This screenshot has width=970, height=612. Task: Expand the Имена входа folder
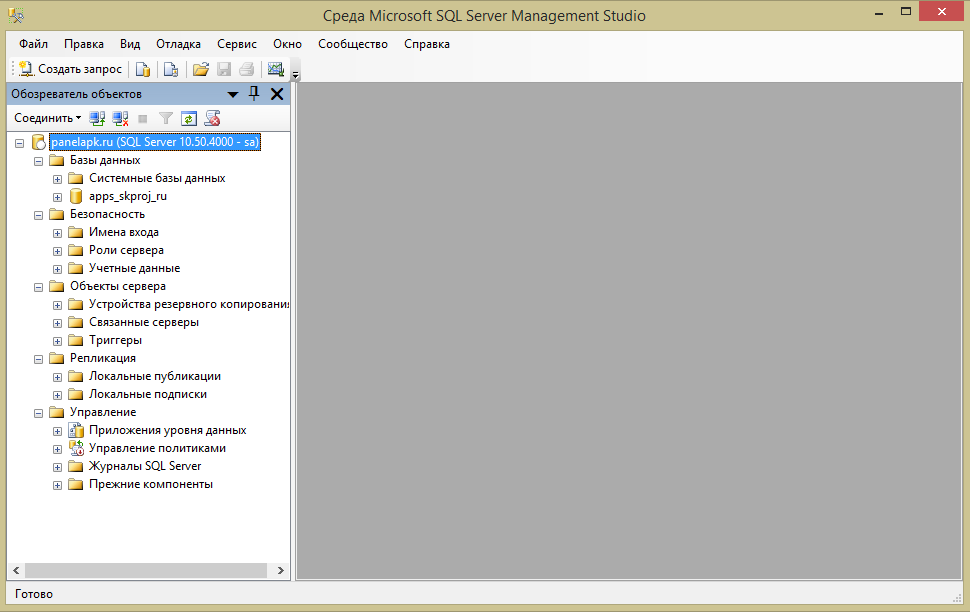click(x=58, y=233)
